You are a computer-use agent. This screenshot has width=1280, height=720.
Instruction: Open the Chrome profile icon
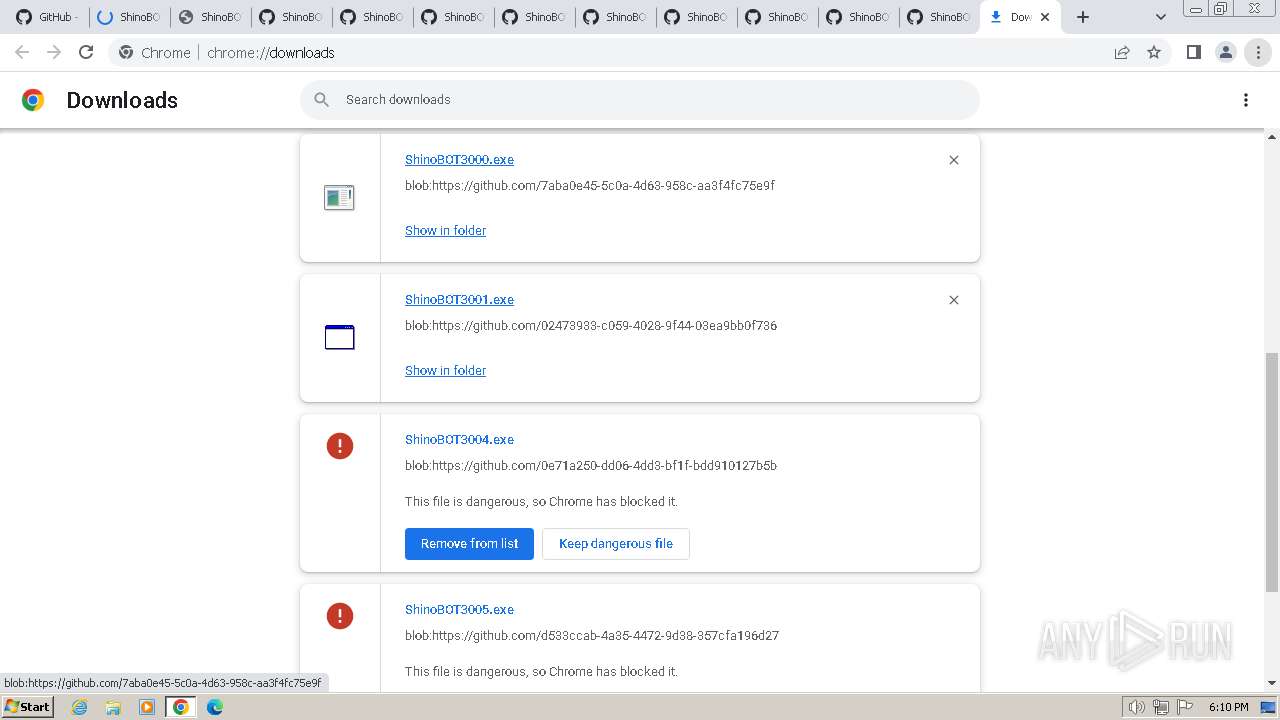1225,53
